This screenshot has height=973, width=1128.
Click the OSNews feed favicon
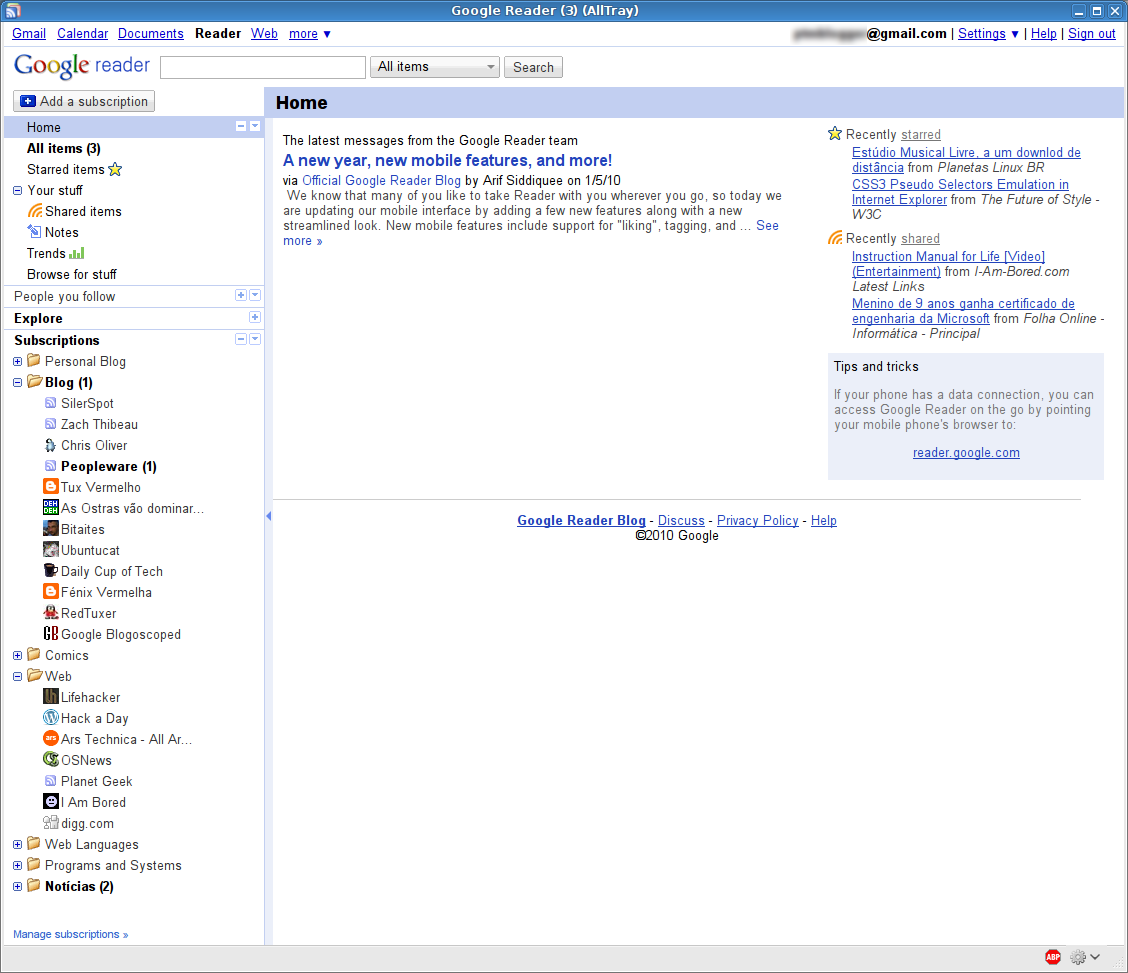pyautogui.click(x=50, y=759)
